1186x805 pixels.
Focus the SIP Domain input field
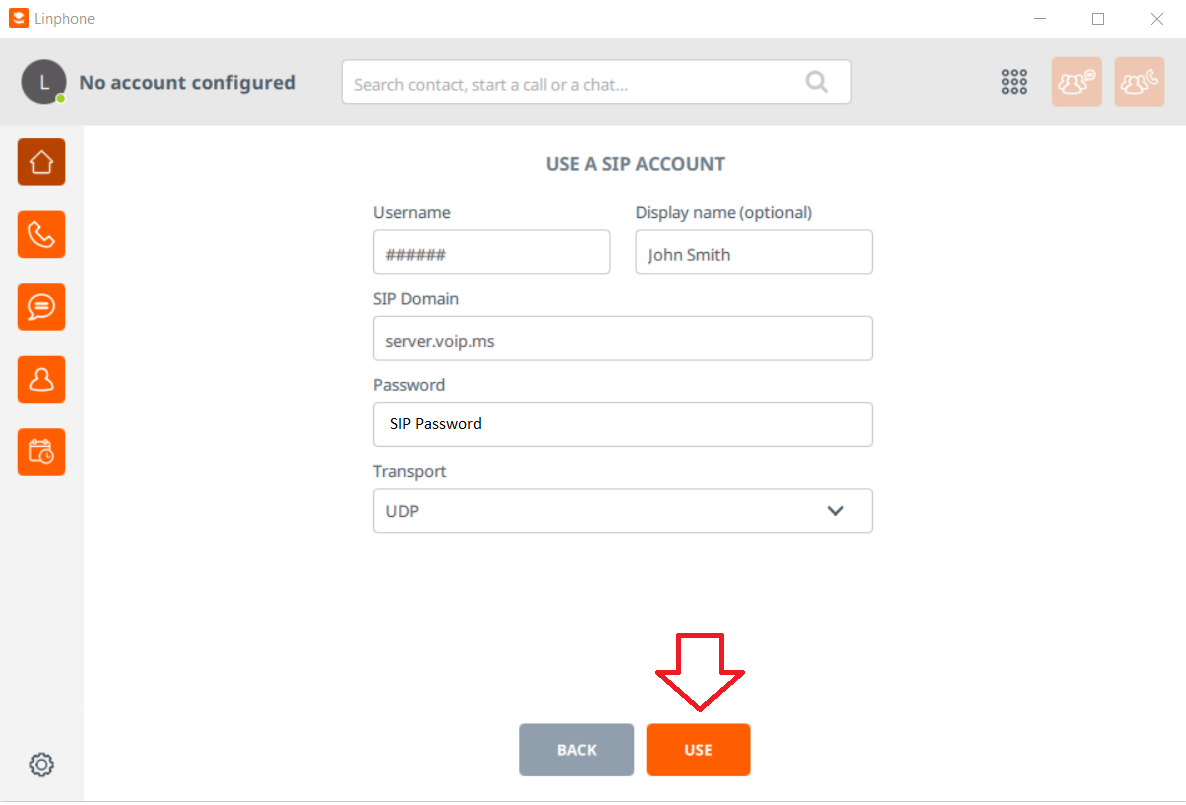coord(622,338)
